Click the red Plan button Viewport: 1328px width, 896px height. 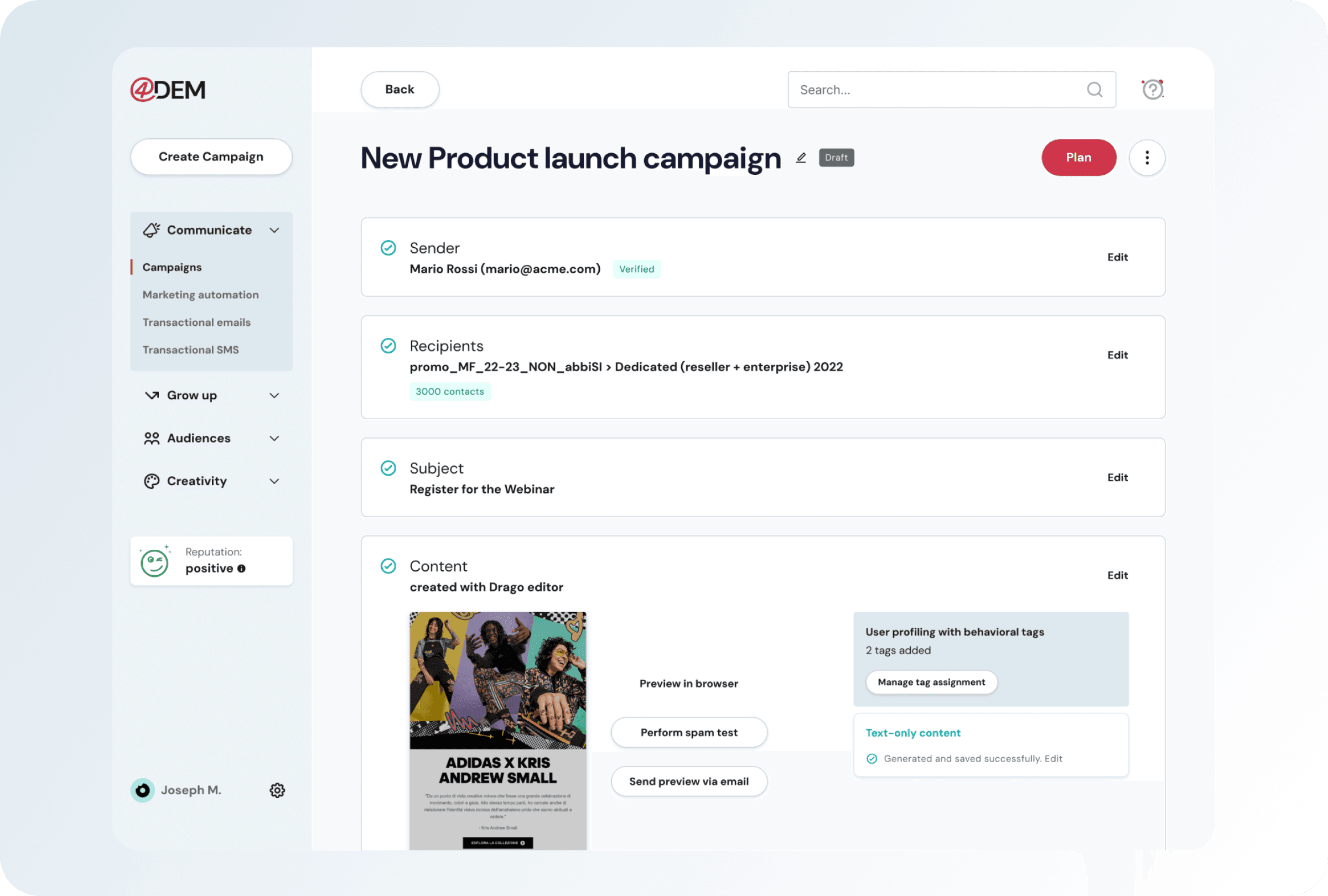coord(1078,158)
